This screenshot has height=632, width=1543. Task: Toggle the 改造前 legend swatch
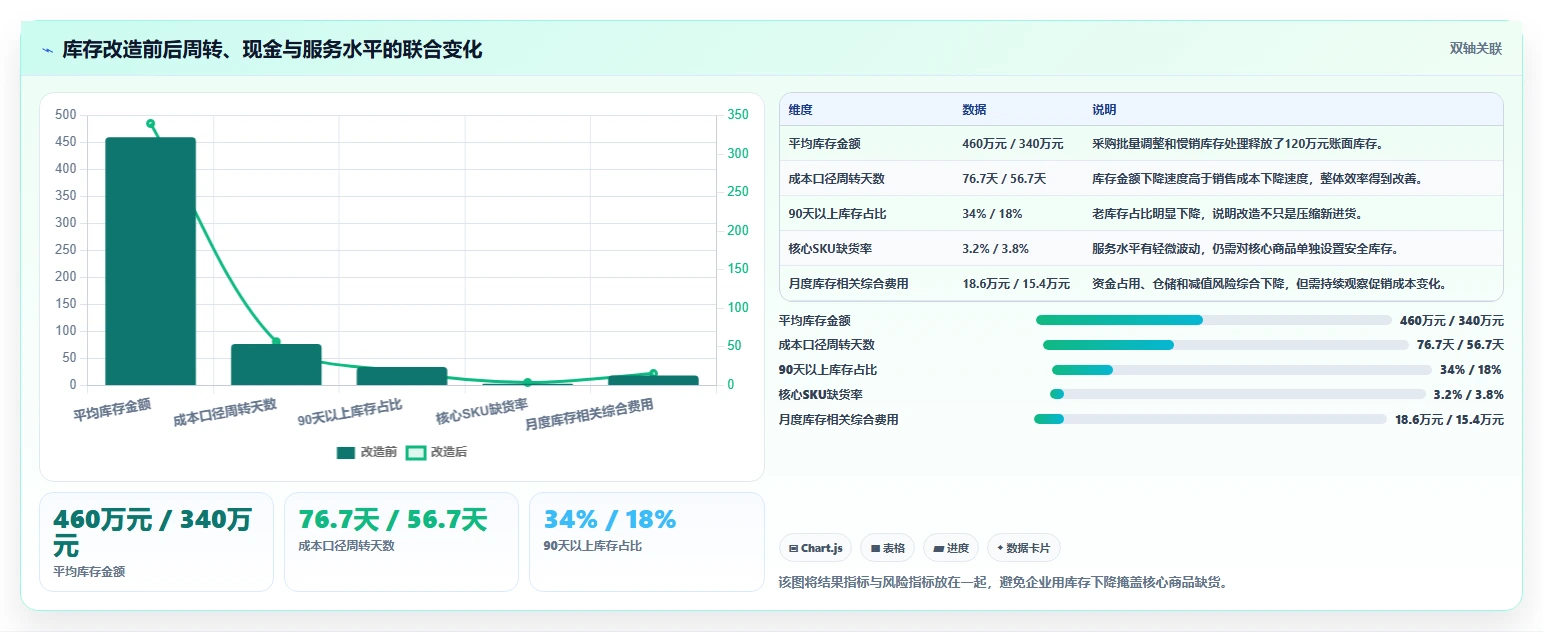pos(346,452)
